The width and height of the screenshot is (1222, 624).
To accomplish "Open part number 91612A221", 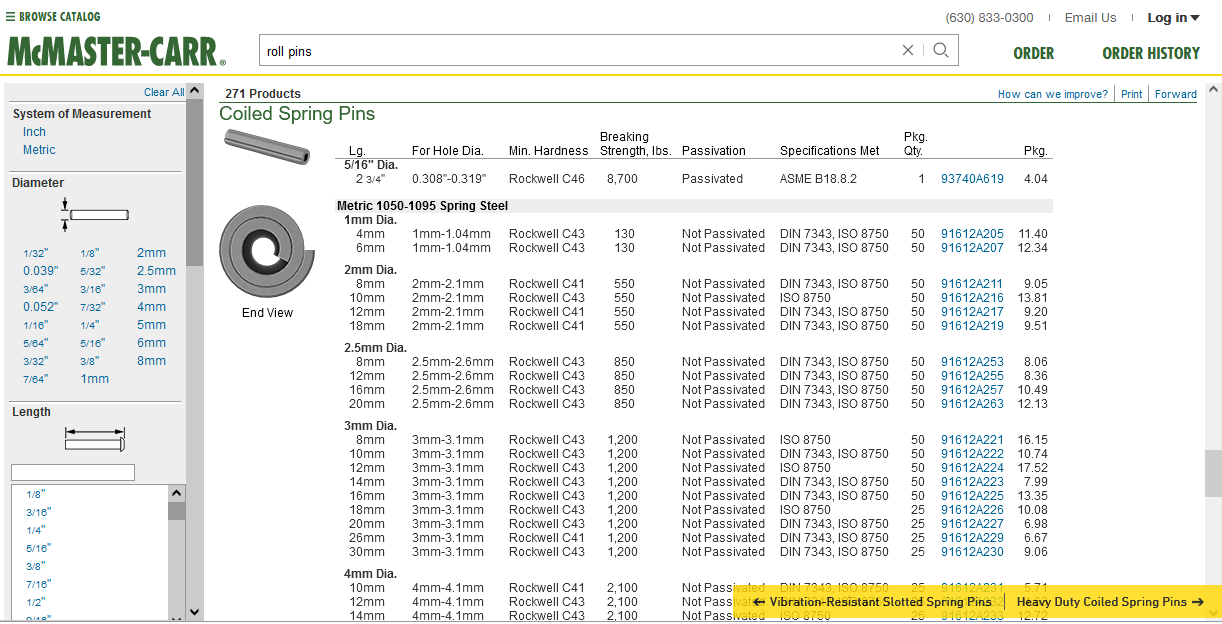I will (972, 440).
